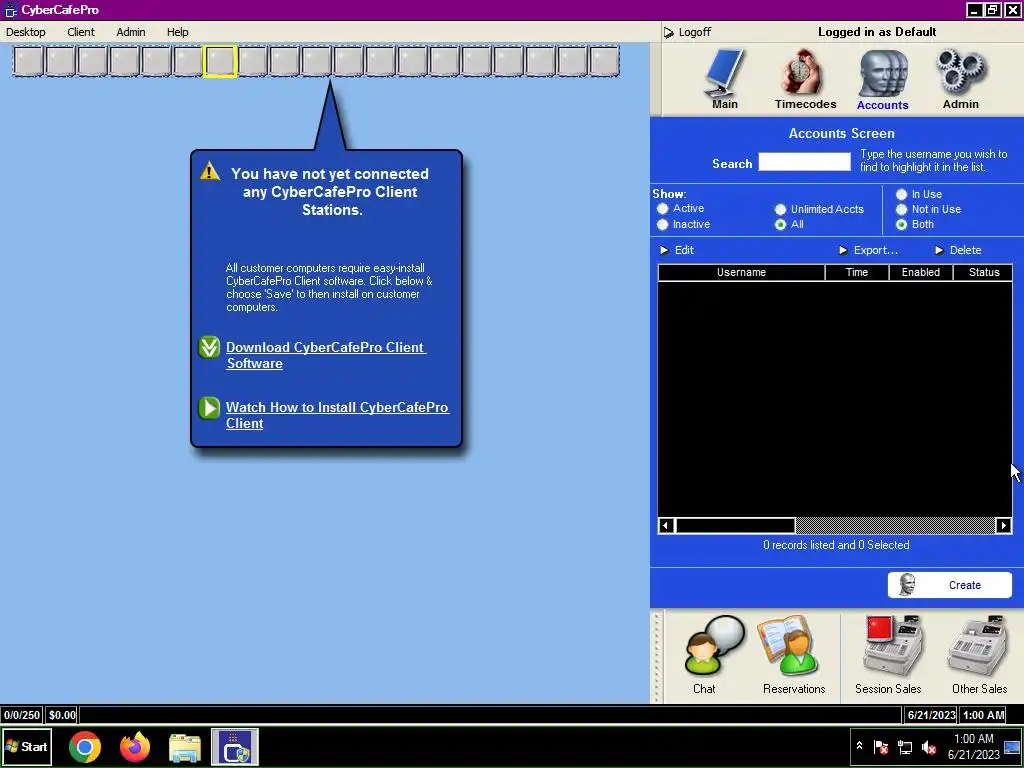This screenshot has height=768, width=1024.
Task: Select the Active accounts radio button
Action: 663,208
